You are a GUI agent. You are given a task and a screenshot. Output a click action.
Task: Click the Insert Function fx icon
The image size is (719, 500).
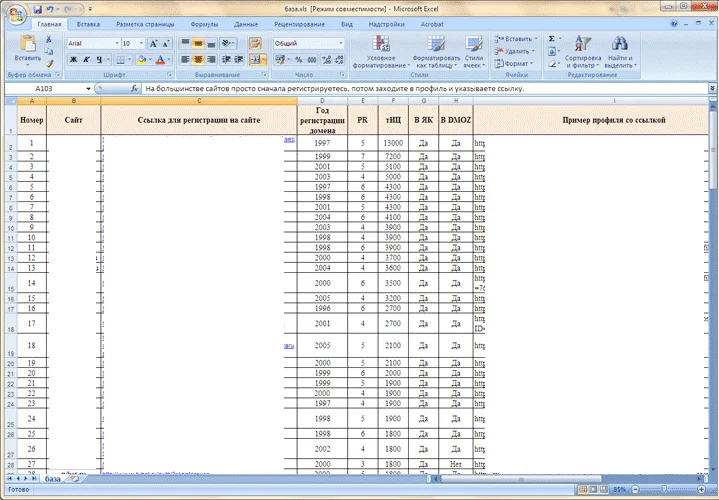pos(134,89)
